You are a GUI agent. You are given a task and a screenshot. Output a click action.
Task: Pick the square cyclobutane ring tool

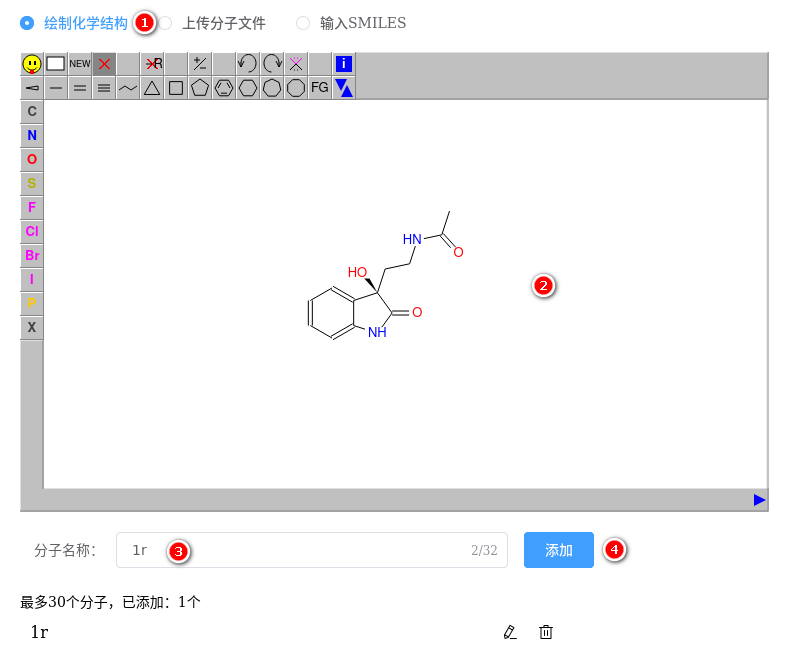[176, 88]
